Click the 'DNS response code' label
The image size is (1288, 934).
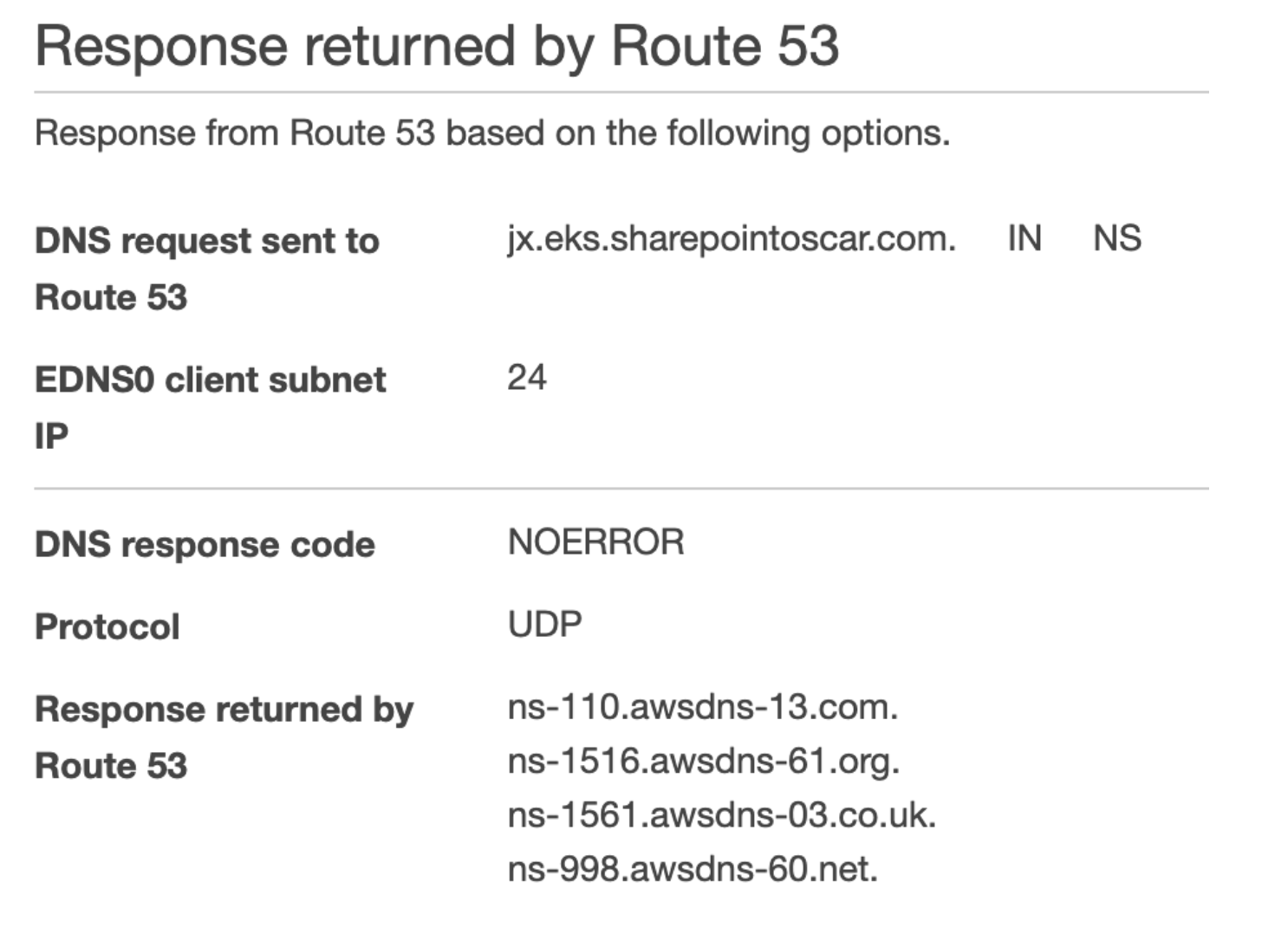205,545
